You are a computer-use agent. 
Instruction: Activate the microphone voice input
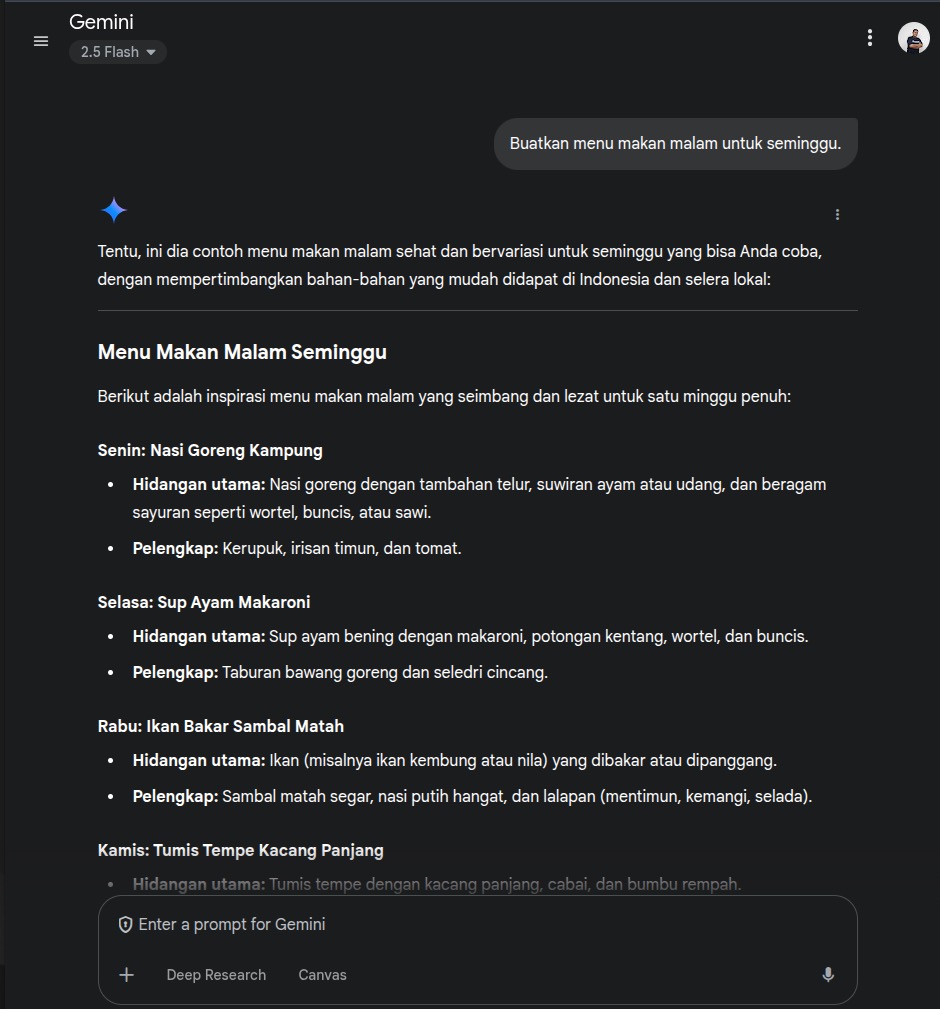[x=827, y=975]
